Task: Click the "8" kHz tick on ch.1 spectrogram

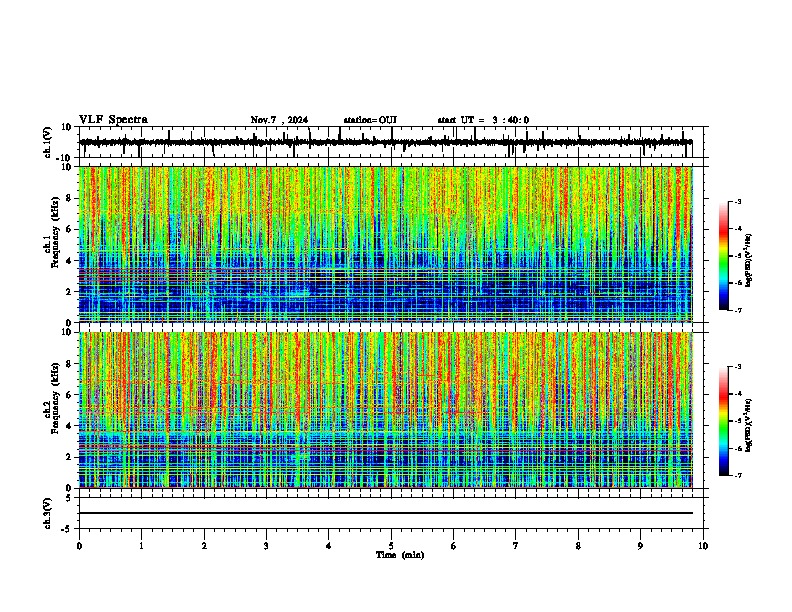Action: point(70,198)
